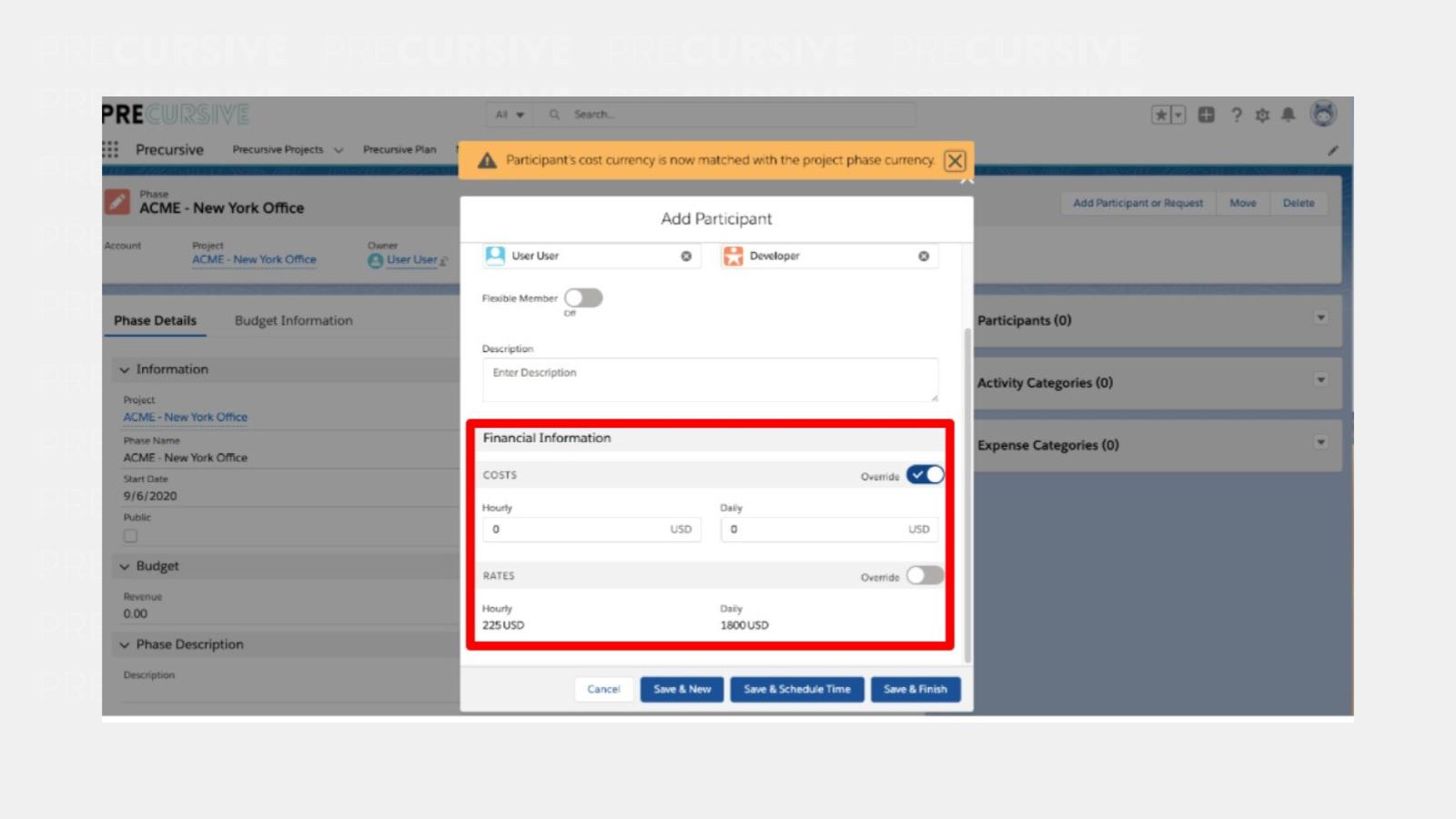Expand the Activity Categories dropdown arrow
Image resolution: width=1456 pixels, height=819 pixels.
coord(1320,380)
